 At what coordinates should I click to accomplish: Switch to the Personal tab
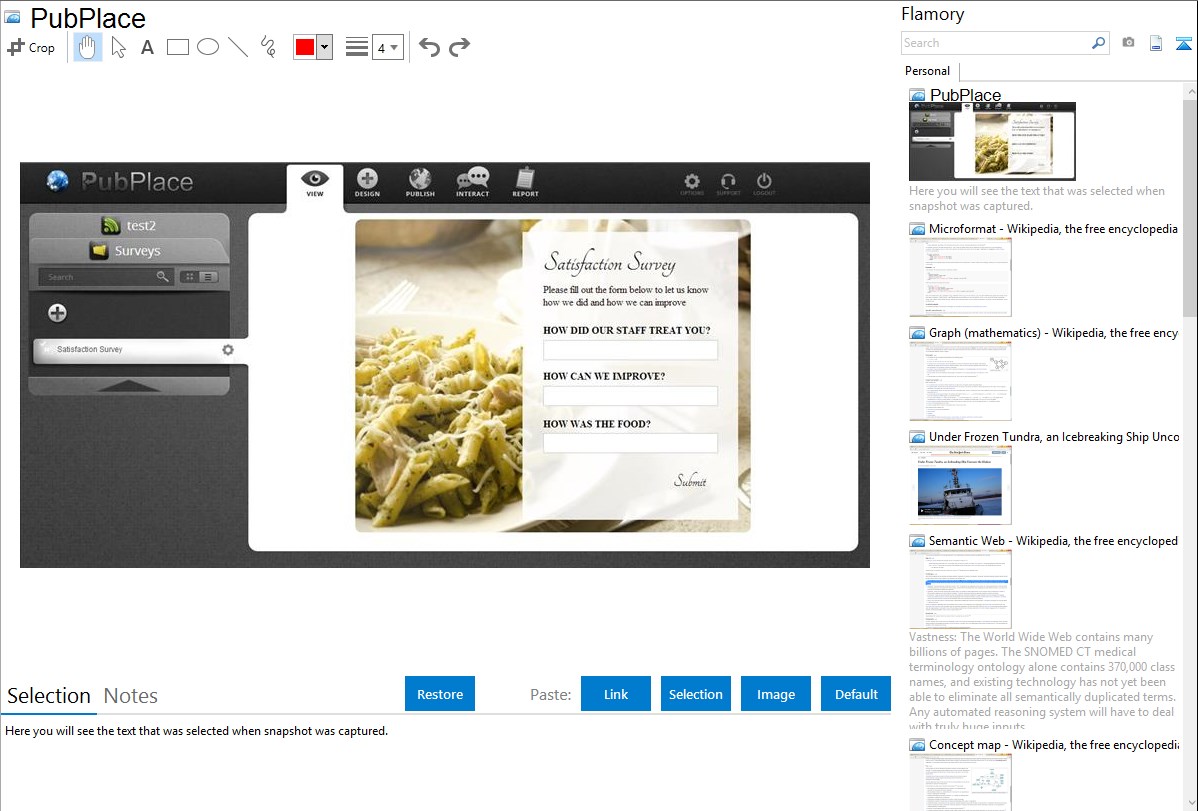click(928, 71)
